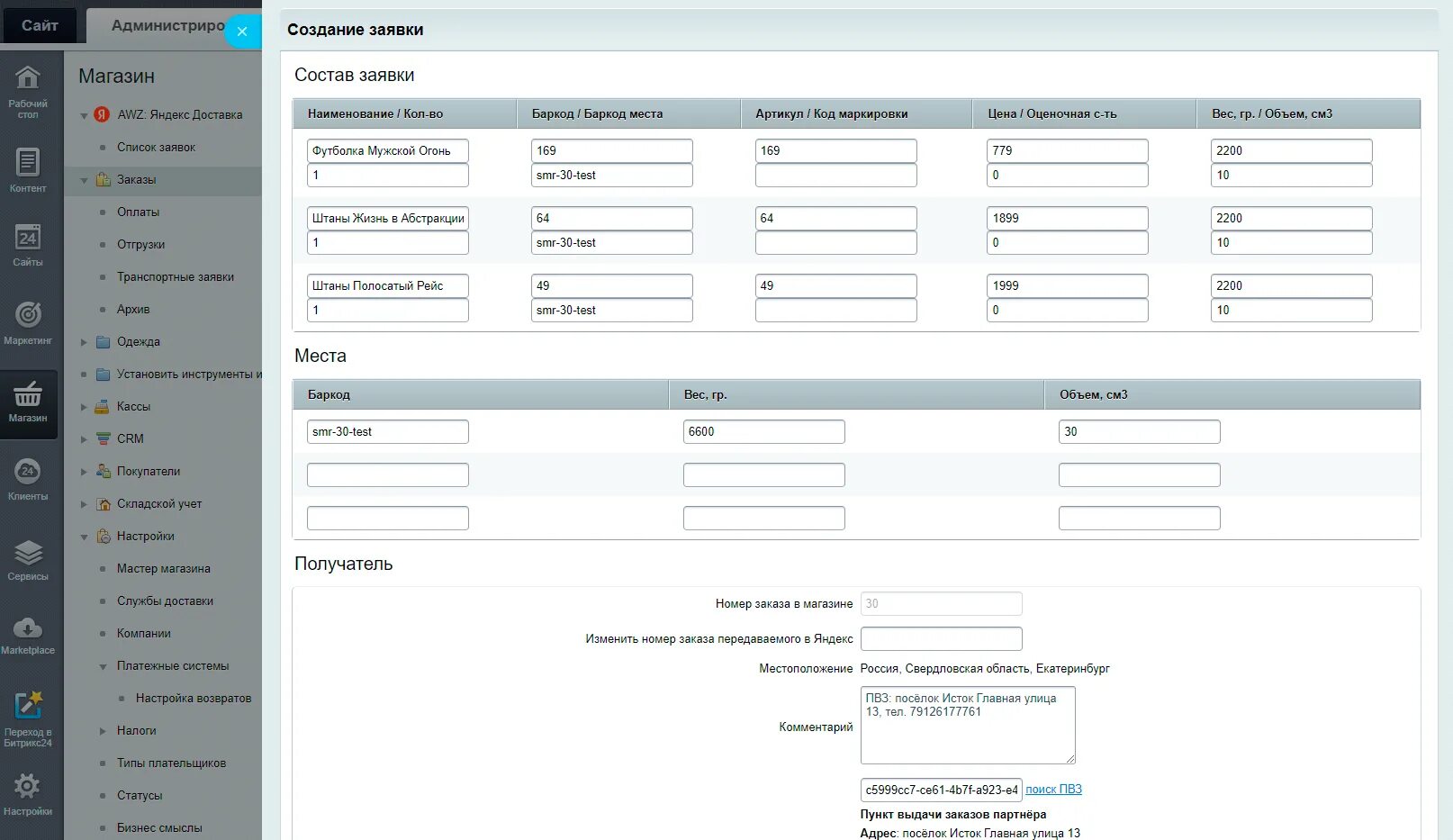The image size is (1453, 840).
Task: Click the поиск ПВЗ link
Action: (1053, 790)
